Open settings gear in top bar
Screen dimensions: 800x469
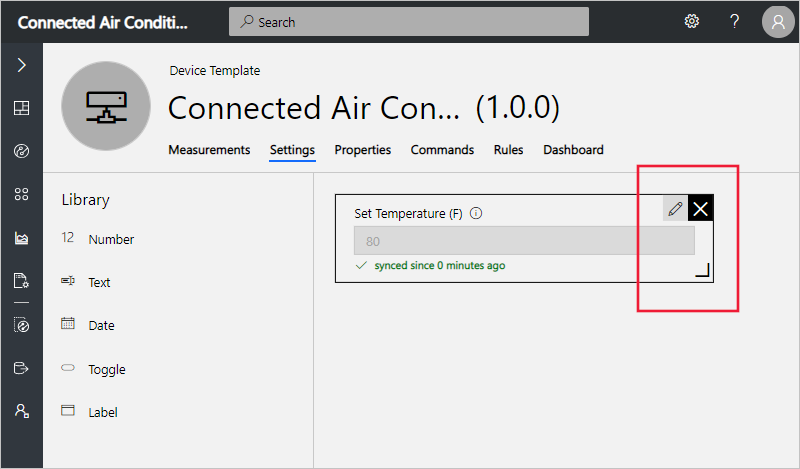691,21
